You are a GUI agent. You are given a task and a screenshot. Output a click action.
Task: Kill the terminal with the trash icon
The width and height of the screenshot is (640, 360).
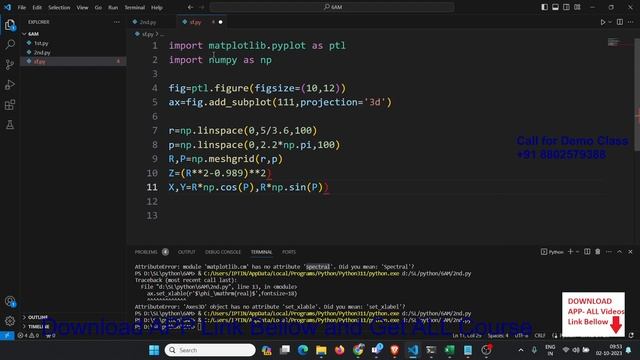pos(598,251)
